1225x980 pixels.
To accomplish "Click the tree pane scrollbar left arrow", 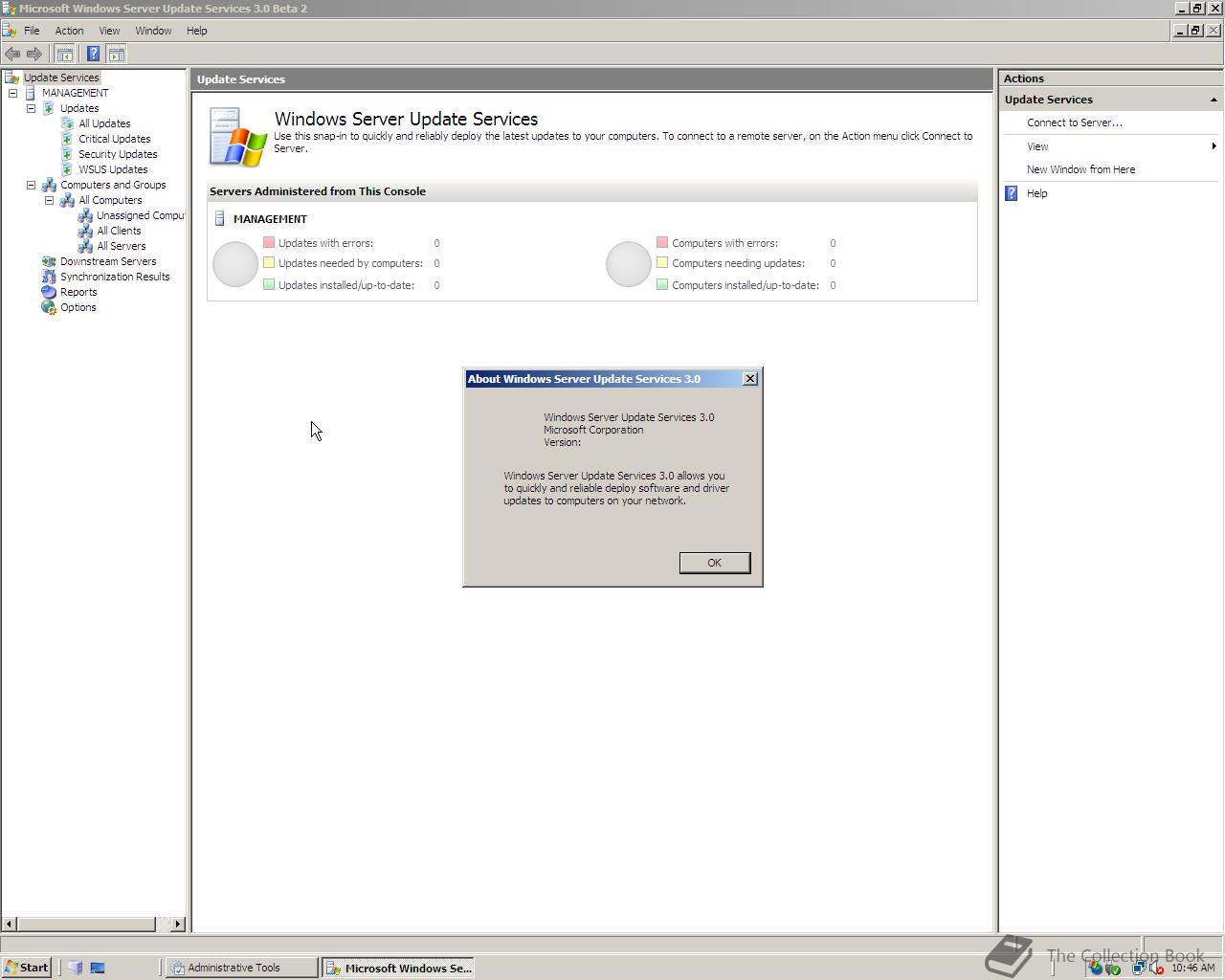I will point(10,924).
